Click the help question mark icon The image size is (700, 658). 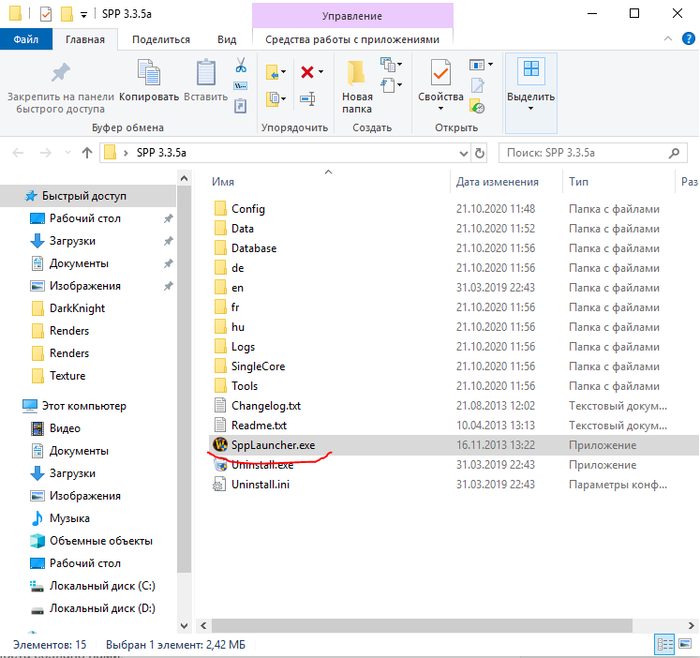click(x=688, y=39)
